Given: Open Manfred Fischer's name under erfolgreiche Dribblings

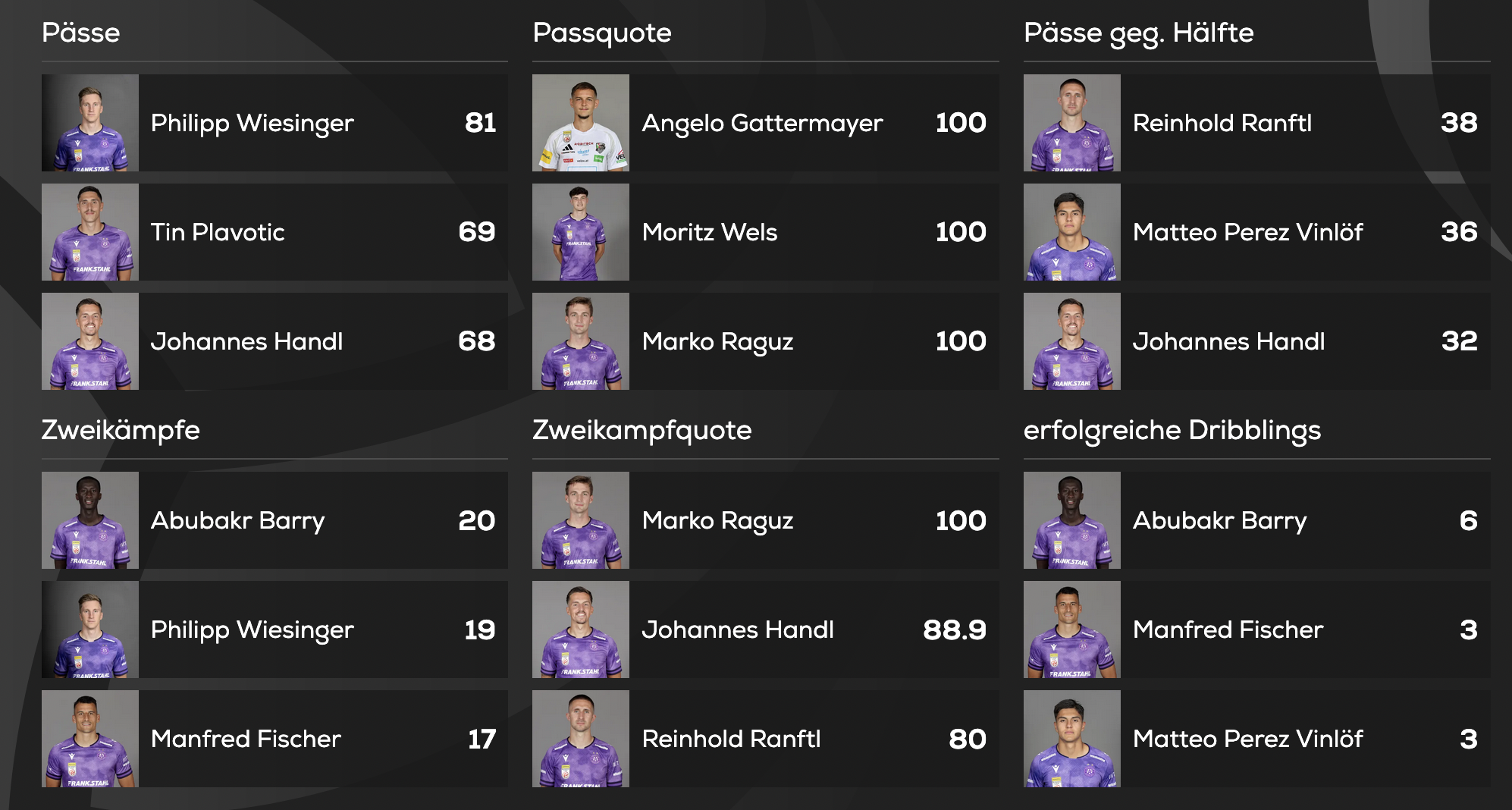Looking at the screenshot, I should point(1228,629).
